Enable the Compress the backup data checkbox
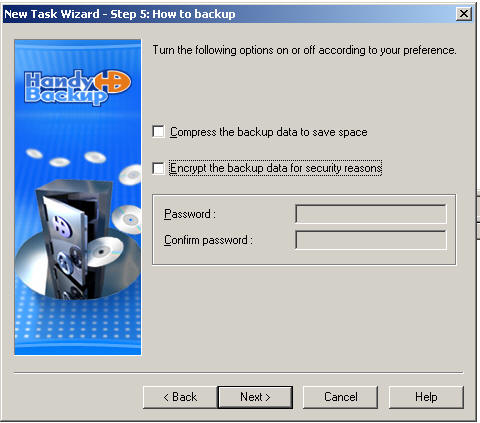This screenshot has height=423, width=480. coord(158,132)
